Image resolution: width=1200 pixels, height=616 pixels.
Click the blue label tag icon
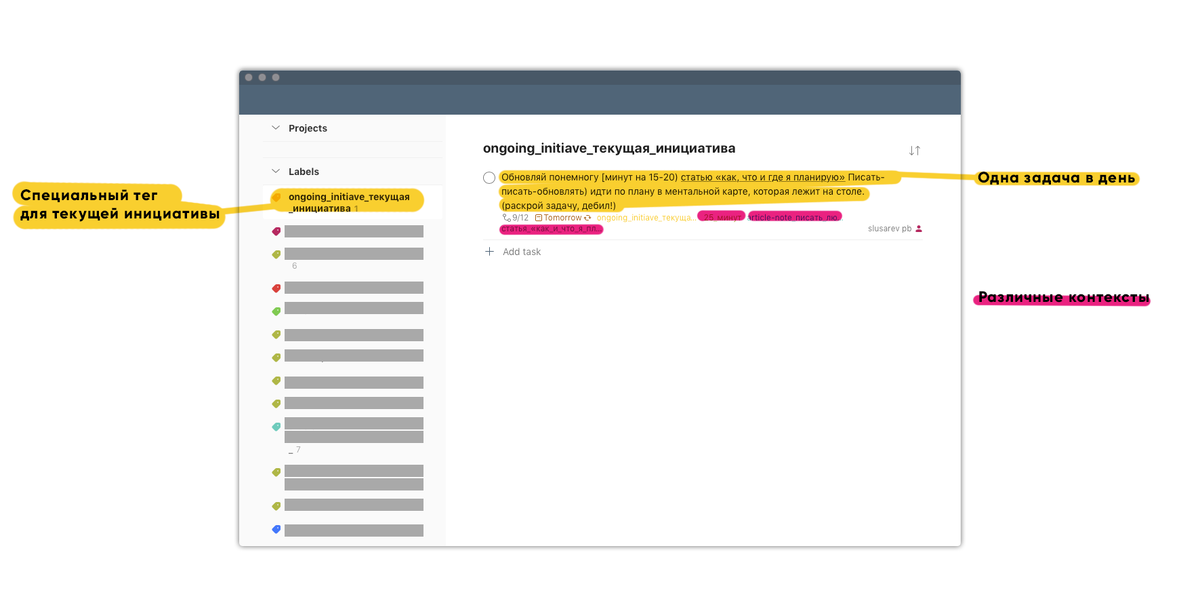click(277, 529)
